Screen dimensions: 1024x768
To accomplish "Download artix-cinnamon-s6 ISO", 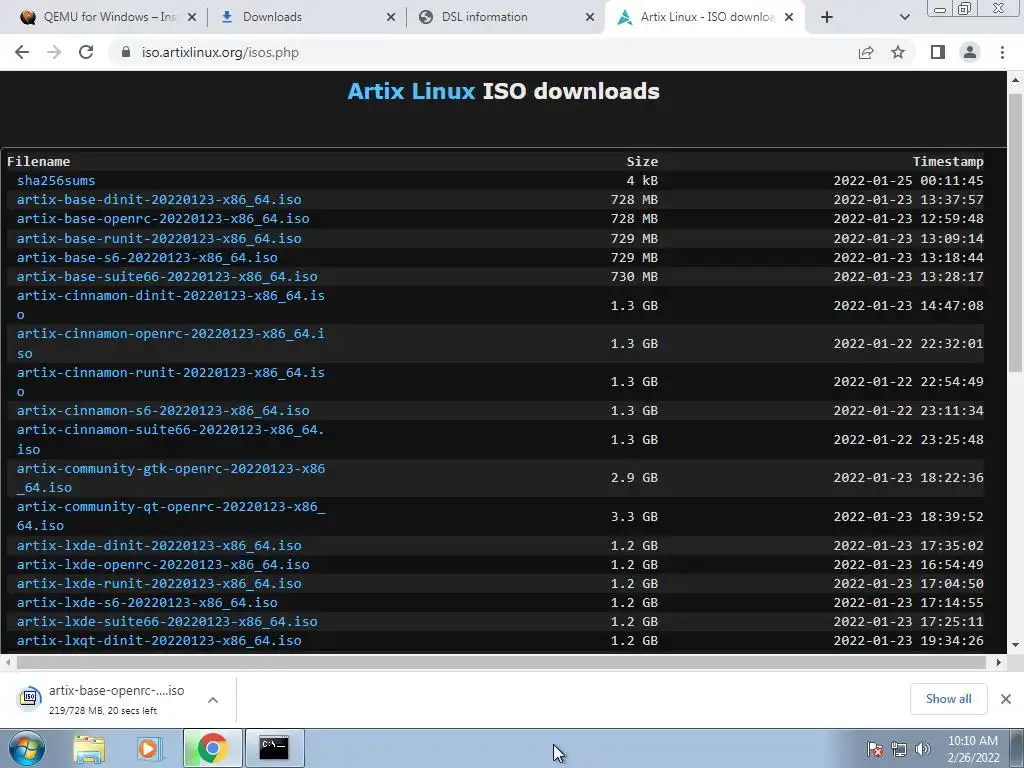I will 163,411.
